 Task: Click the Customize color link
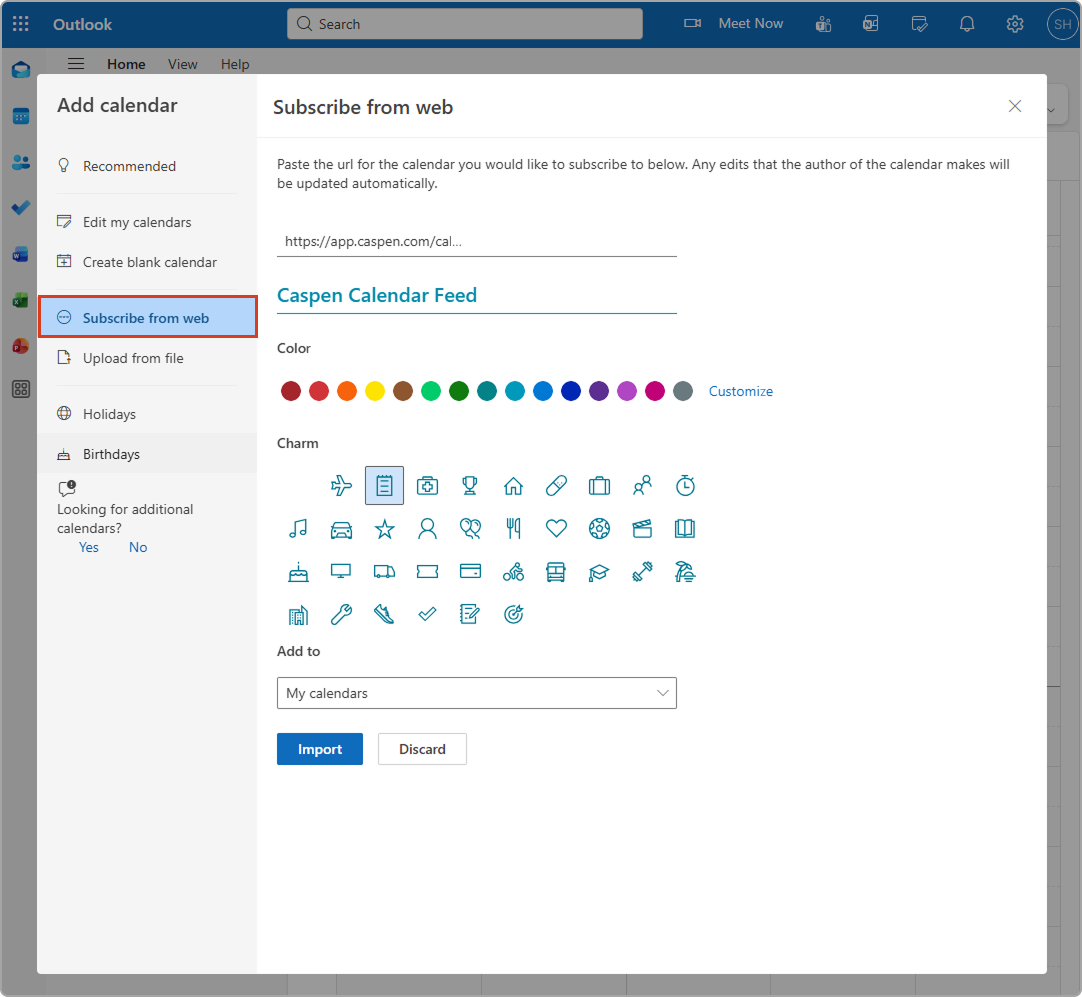(x=740, y=391)
